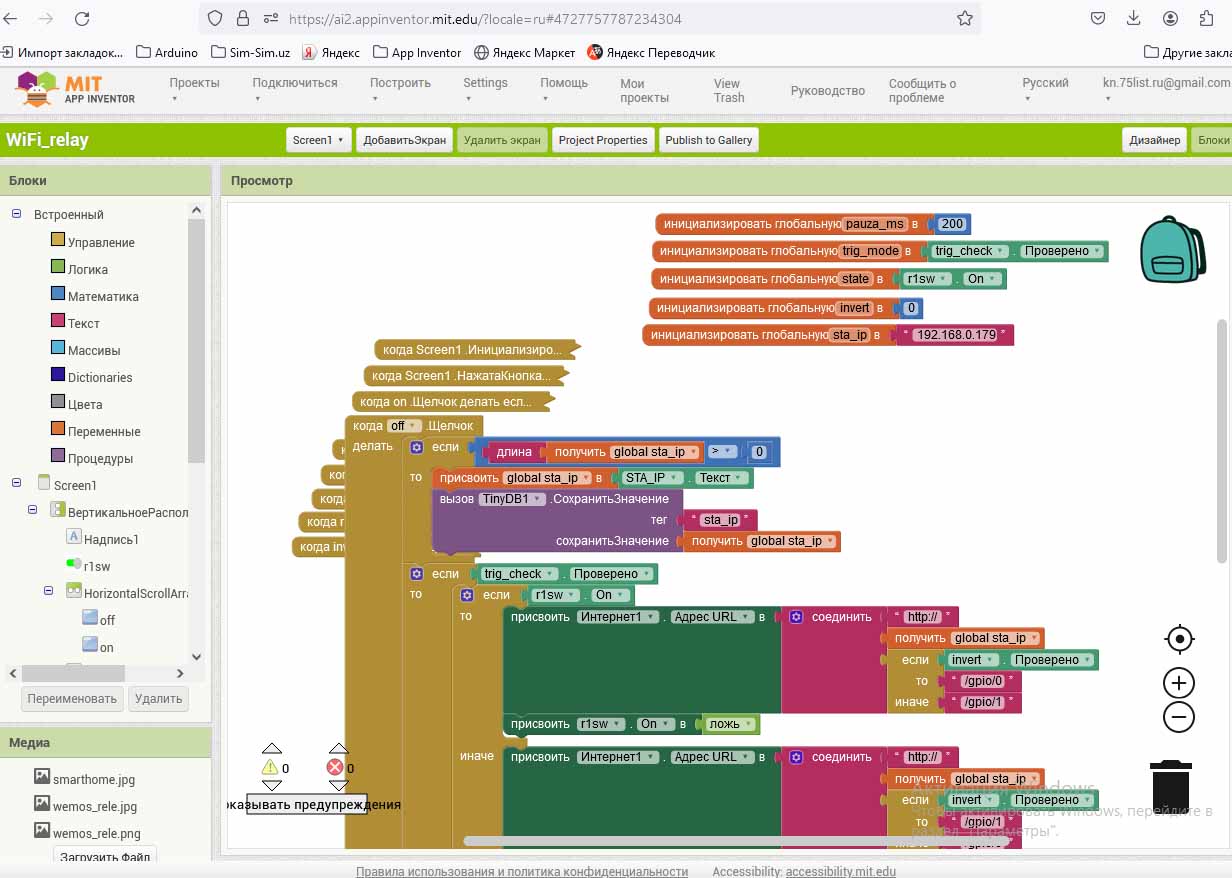Screen dimensions: 1232x878
Task: Click the yellow warning triangle icon
Action: click(x=270, y=767)
